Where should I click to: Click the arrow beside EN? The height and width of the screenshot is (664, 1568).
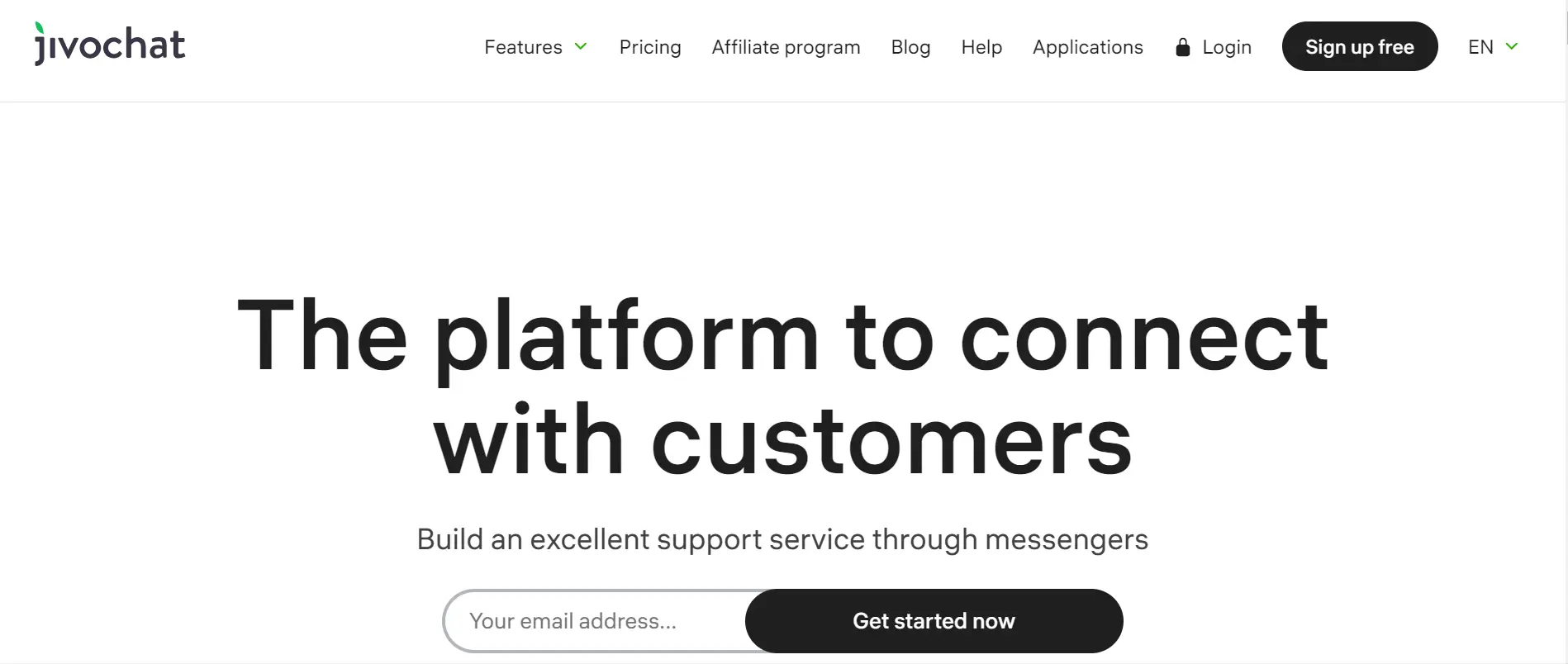point(1514,47)
